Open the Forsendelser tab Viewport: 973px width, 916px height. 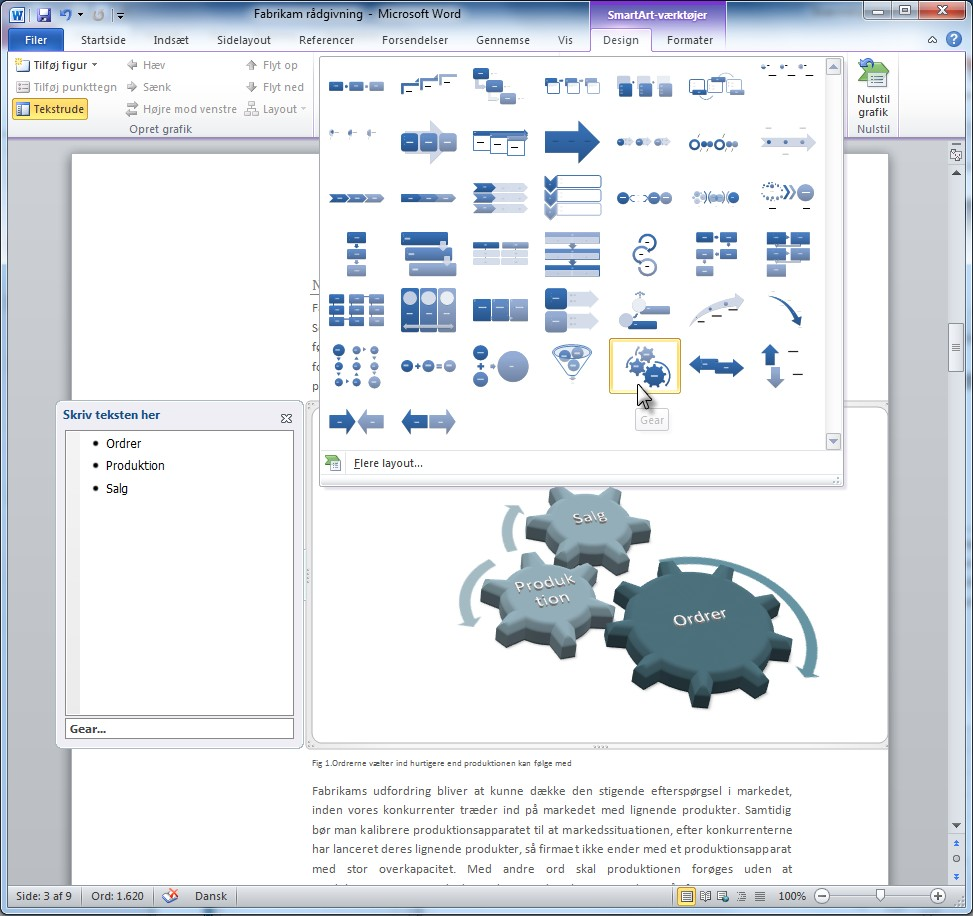coord(415,40)
